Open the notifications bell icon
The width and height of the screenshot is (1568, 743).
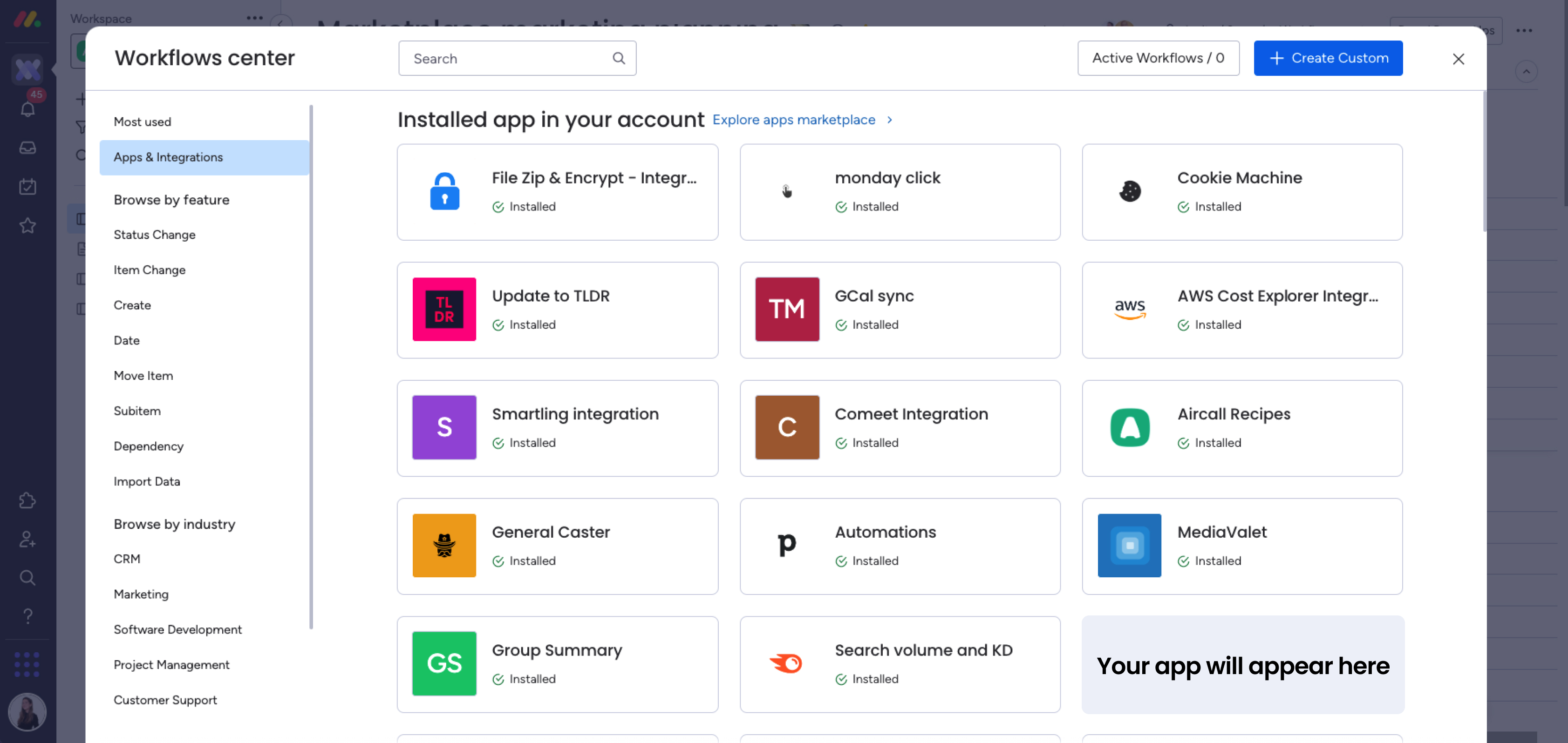click(x=27, y=109)
